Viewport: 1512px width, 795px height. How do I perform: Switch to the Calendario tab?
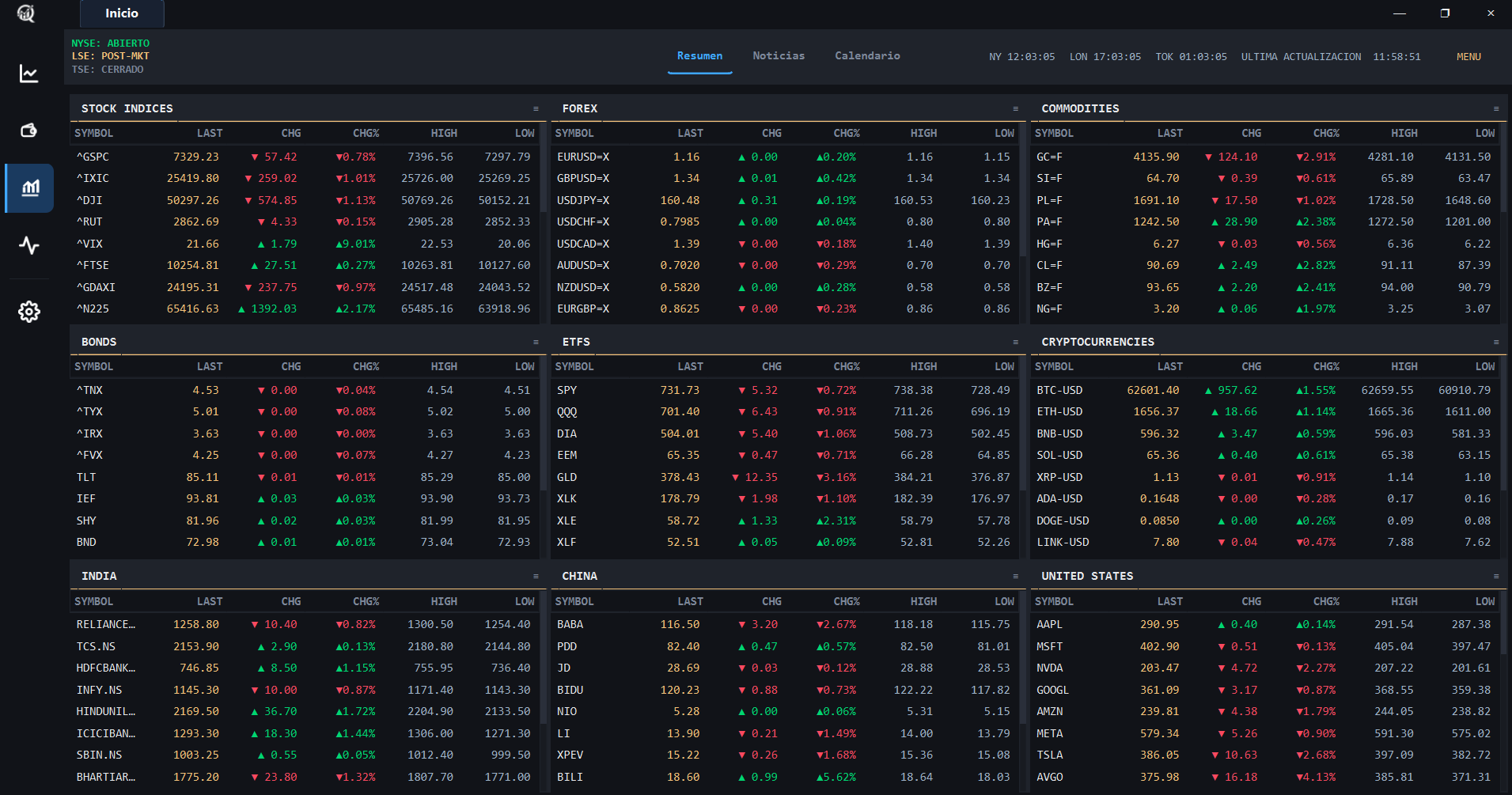[867, 56]
